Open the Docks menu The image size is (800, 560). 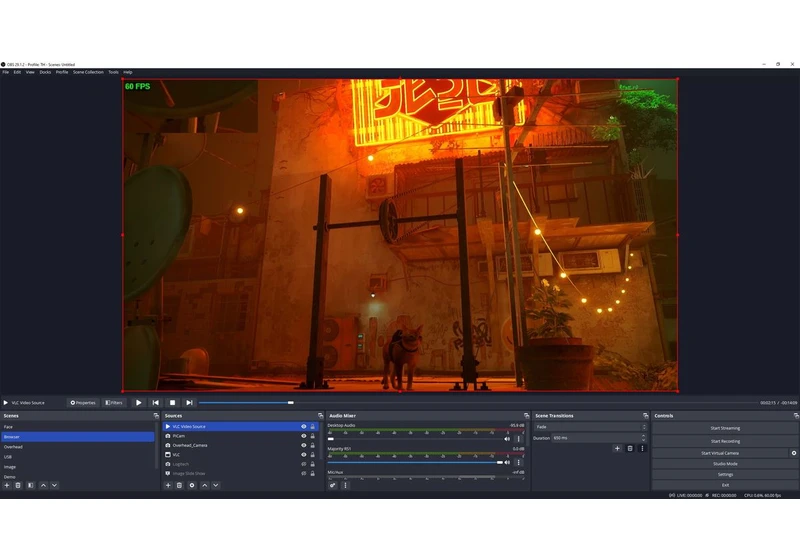pyautogui.click(x=45, y=72)
